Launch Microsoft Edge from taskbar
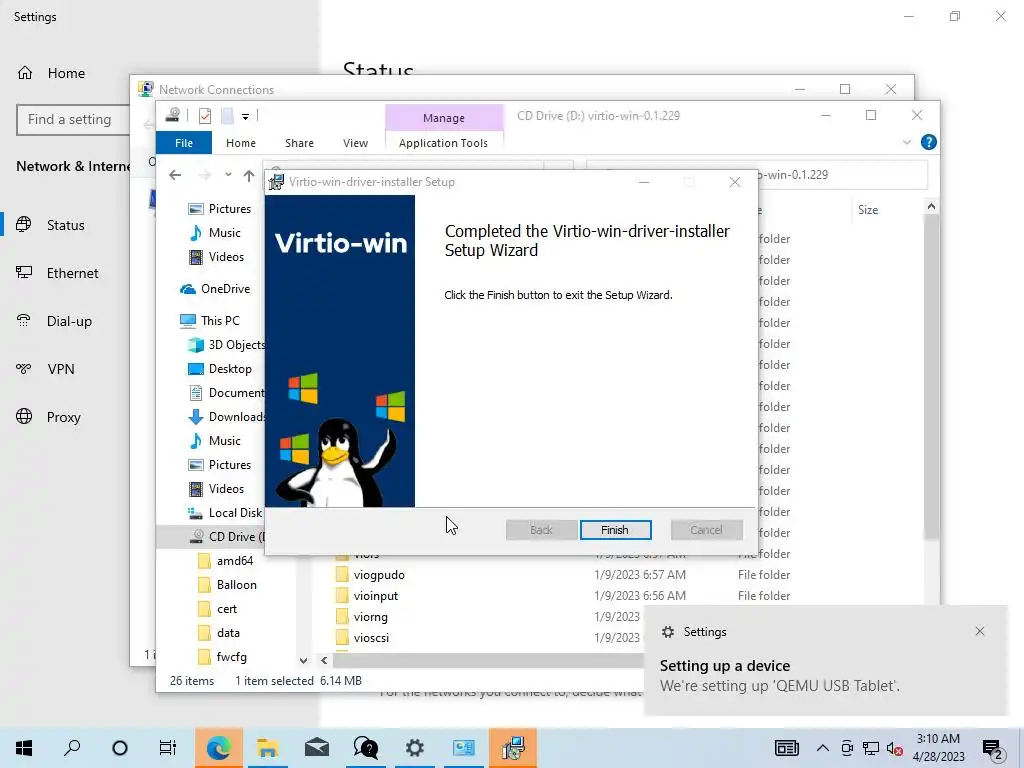Viewport: 1024px width, 768px height. pos(219,748)
